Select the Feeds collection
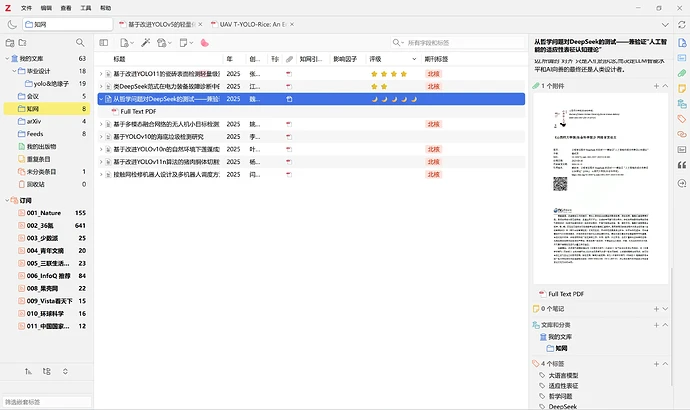The width and height of the screenshot is (690, 410). point(47,134)
